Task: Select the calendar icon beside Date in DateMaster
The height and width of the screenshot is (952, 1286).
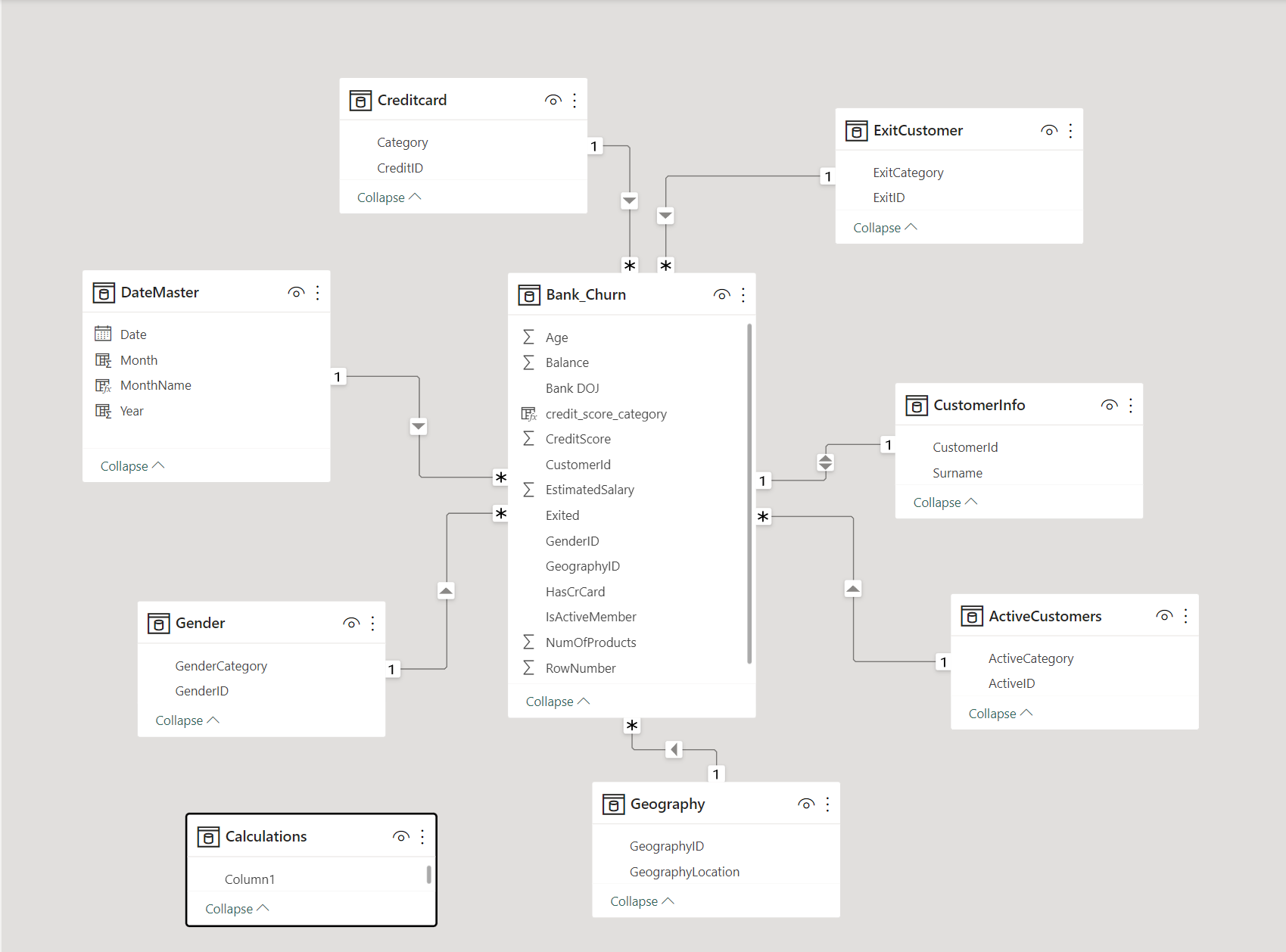Action: click(x=104, y=333)
